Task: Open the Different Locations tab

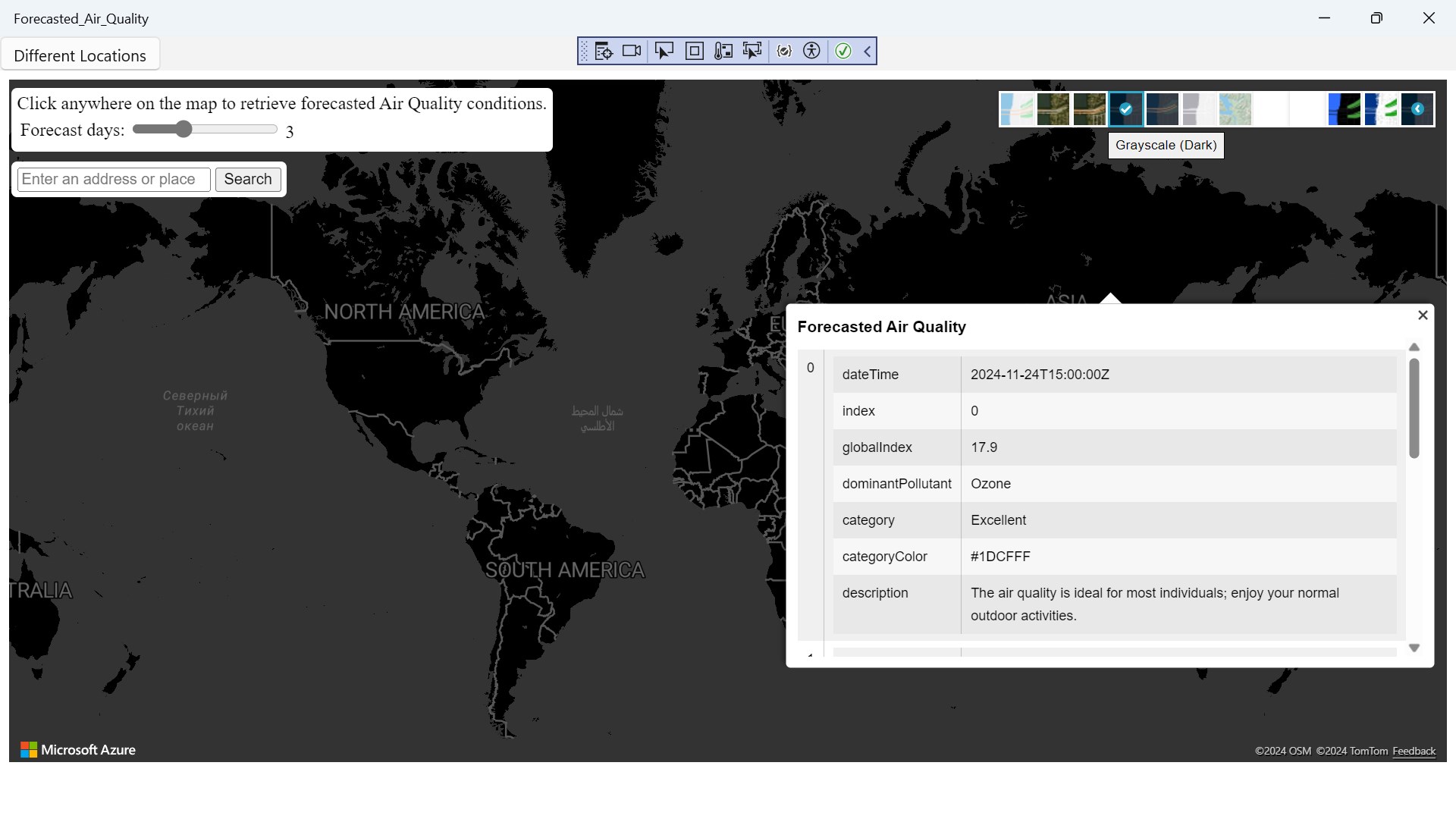Action: [x=80, y=55]
